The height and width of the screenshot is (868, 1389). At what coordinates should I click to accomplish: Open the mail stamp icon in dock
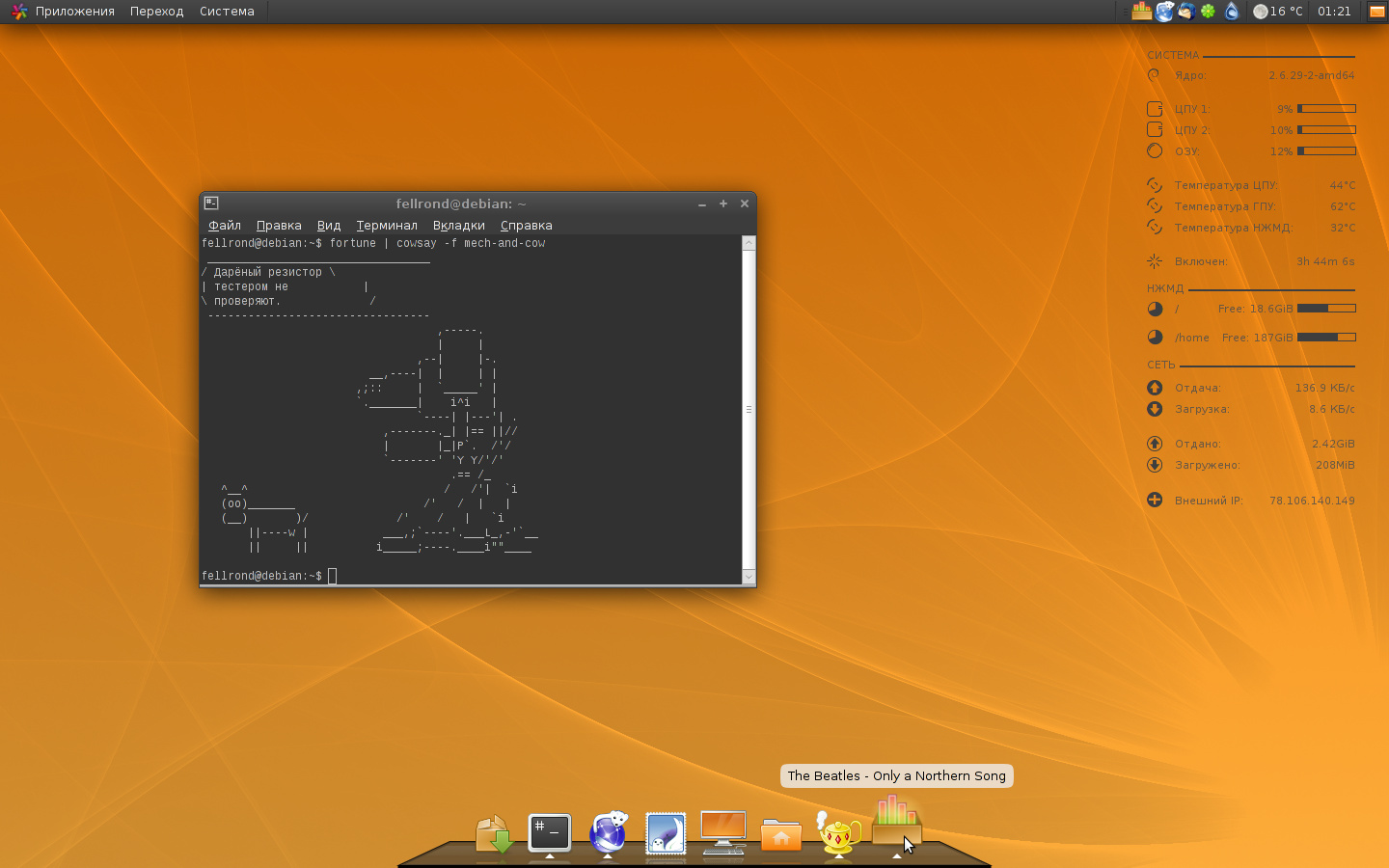tap(666, 833)
